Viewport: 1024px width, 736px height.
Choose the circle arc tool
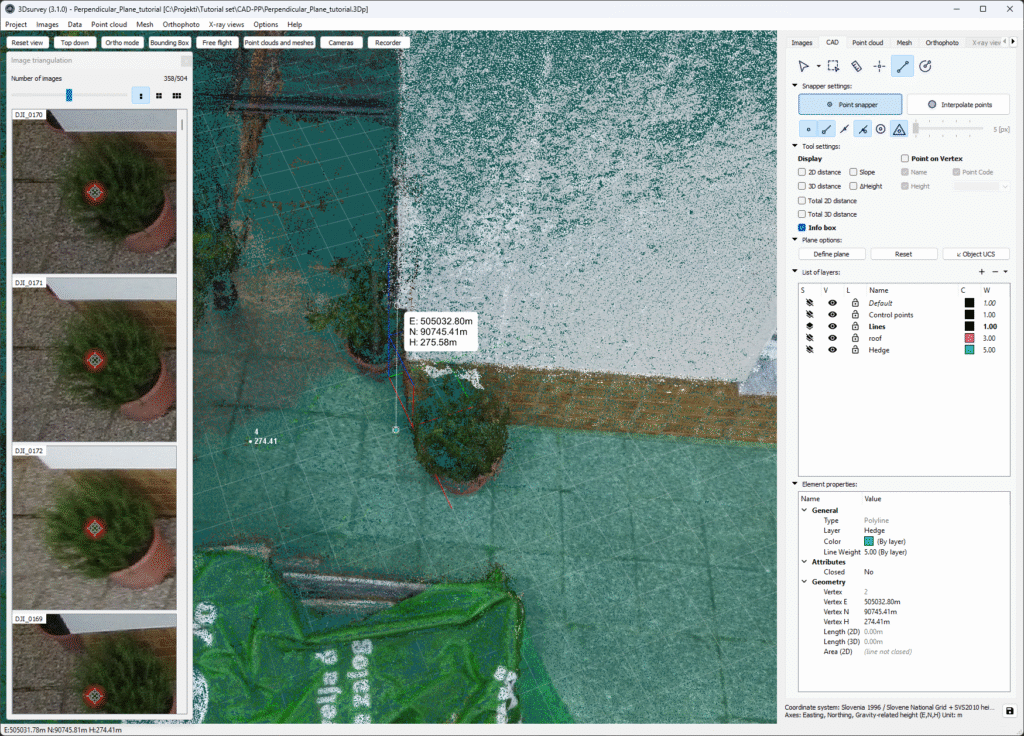[x=925, y=66]
